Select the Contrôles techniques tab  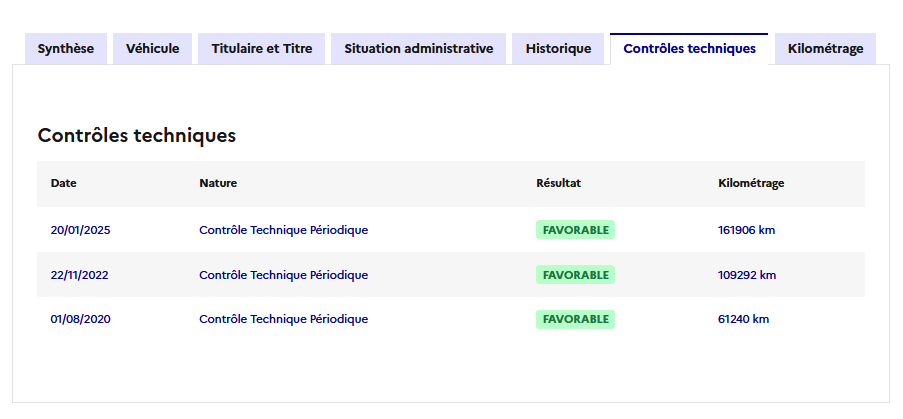coord(689,48)
